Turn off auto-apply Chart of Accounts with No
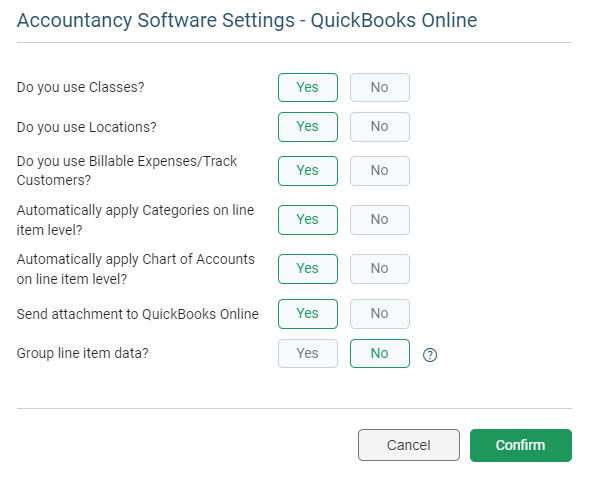 point(380,269)
